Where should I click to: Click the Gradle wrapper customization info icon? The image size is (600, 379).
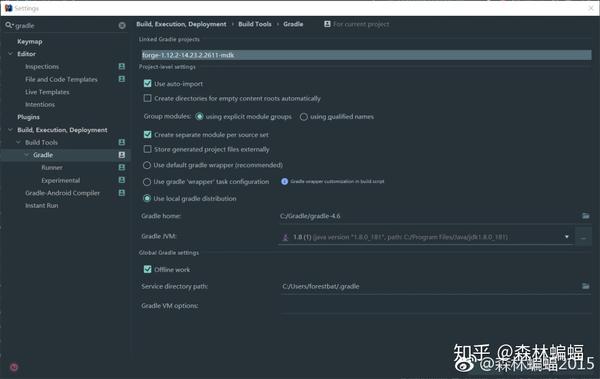pos(284,181)
